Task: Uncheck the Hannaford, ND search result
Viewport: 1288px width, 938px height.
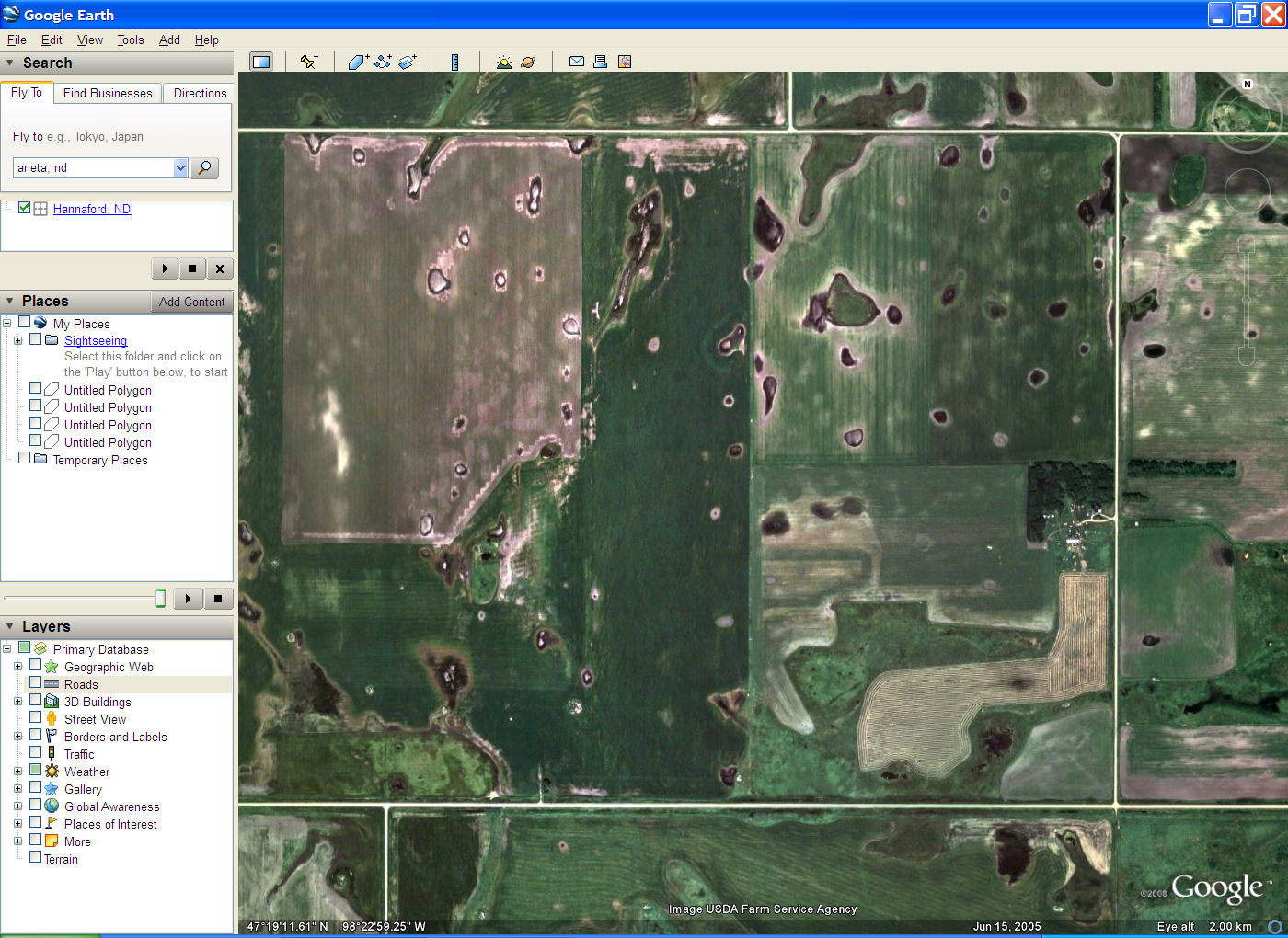Action: (x=25, y=208)
